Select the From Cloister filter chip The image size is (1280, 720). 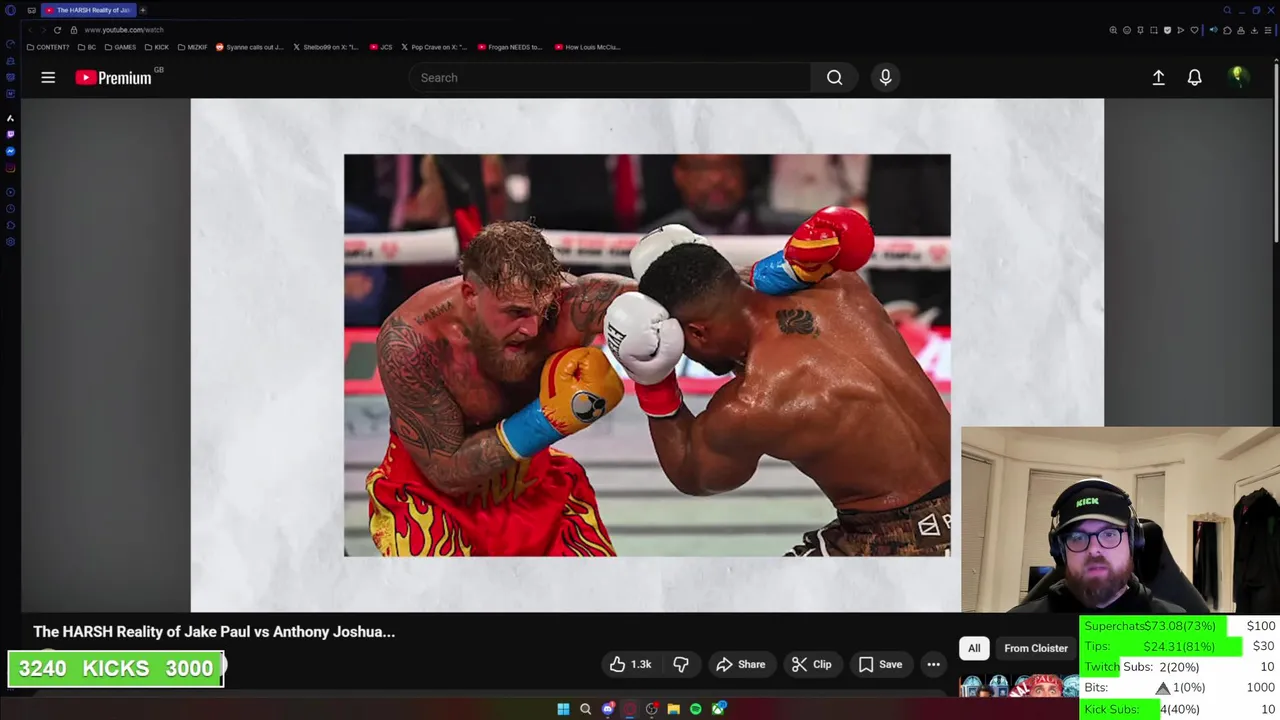pyautogui.click(x=1036, y=648)
